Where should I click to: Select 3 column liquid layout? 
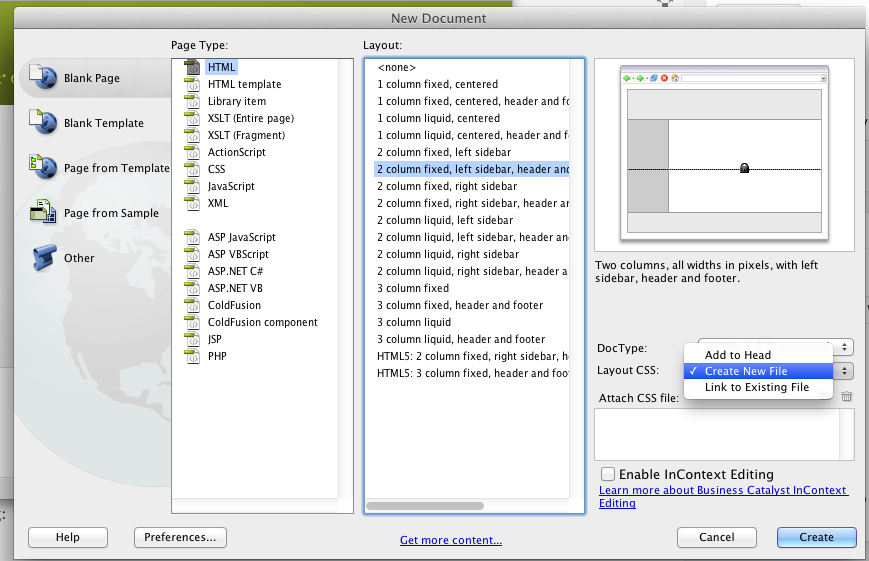(414, 322)
